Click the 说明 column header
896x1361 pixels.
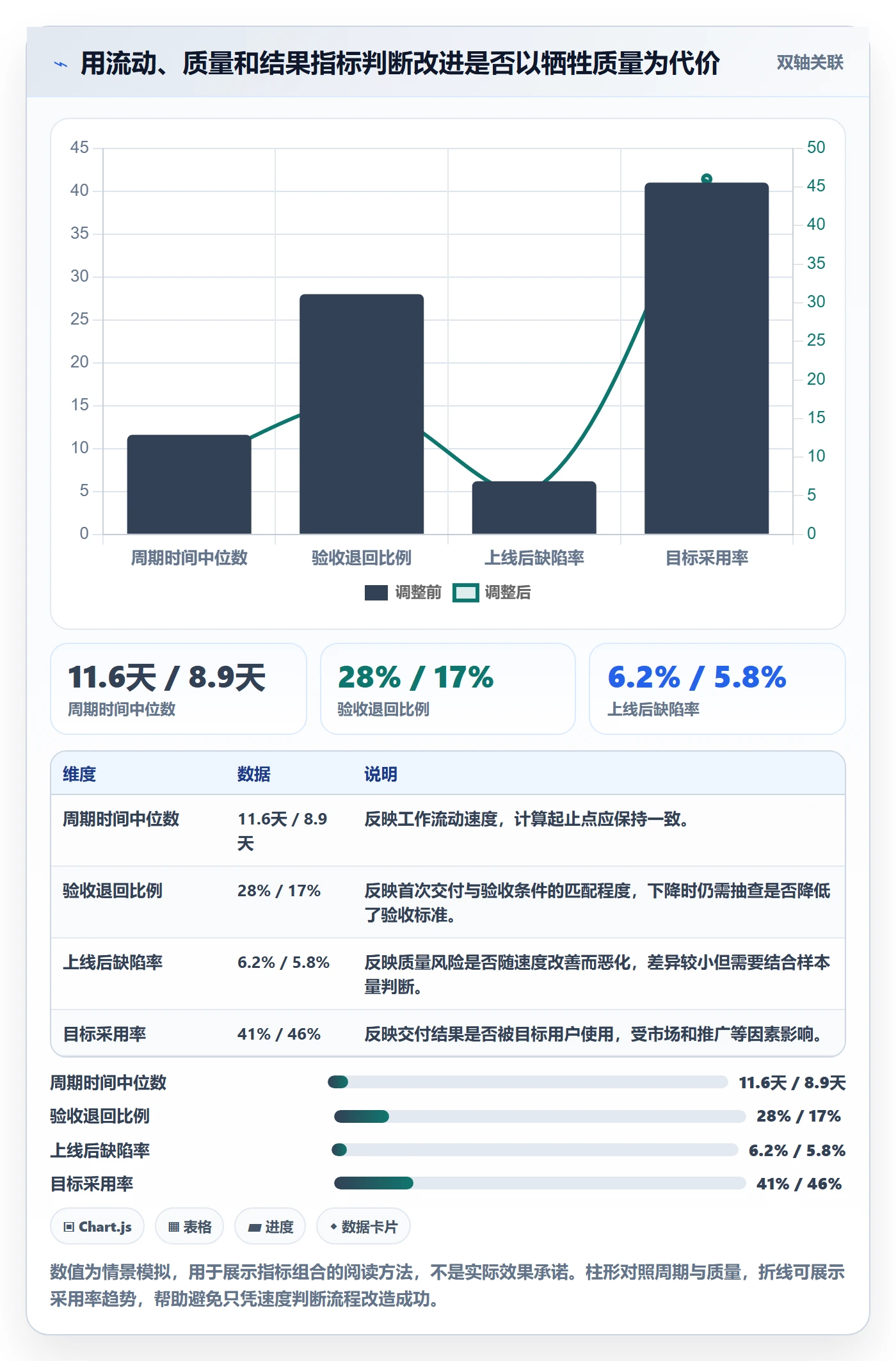[381, 775]
